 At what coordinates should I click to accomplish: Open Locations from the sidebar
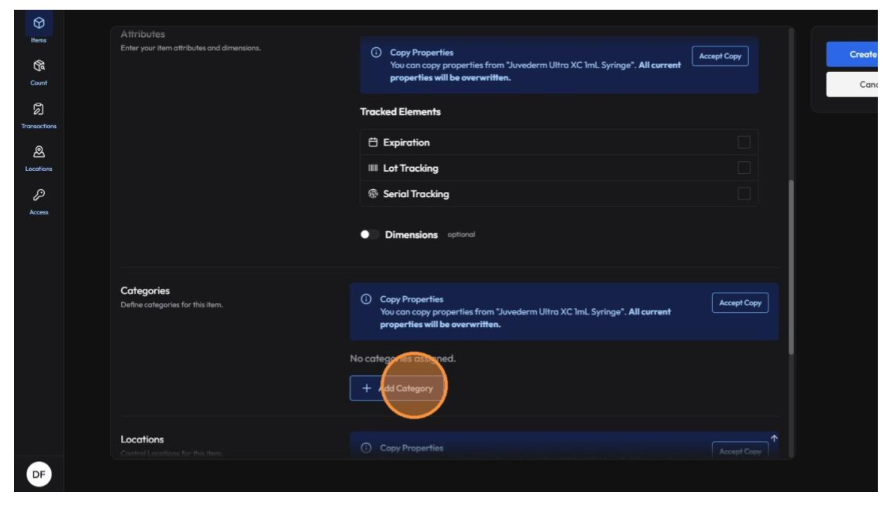click(x=38, y=158)
